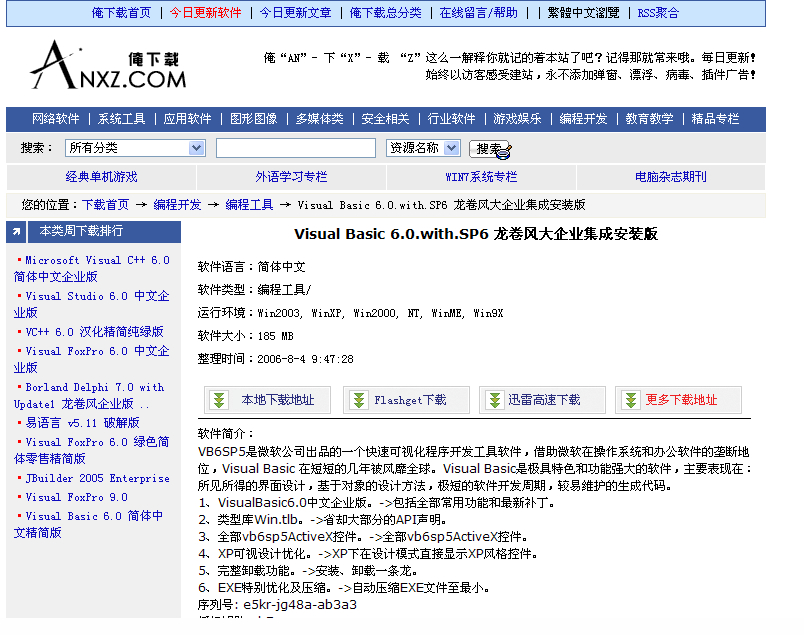Image resolution: width=804 pixels, height=635 pixels.
Task: Open Visual Studio 6.0 中文企业版 link
Action: click(92, 304)
